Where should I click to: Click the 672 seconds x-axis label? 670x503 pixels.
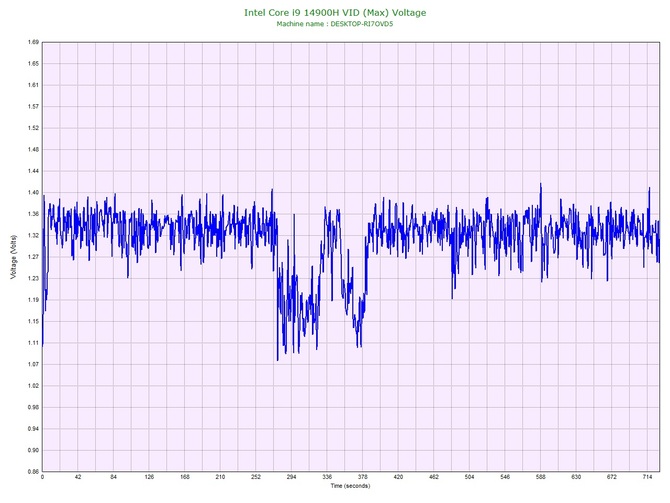pos(612,477)
